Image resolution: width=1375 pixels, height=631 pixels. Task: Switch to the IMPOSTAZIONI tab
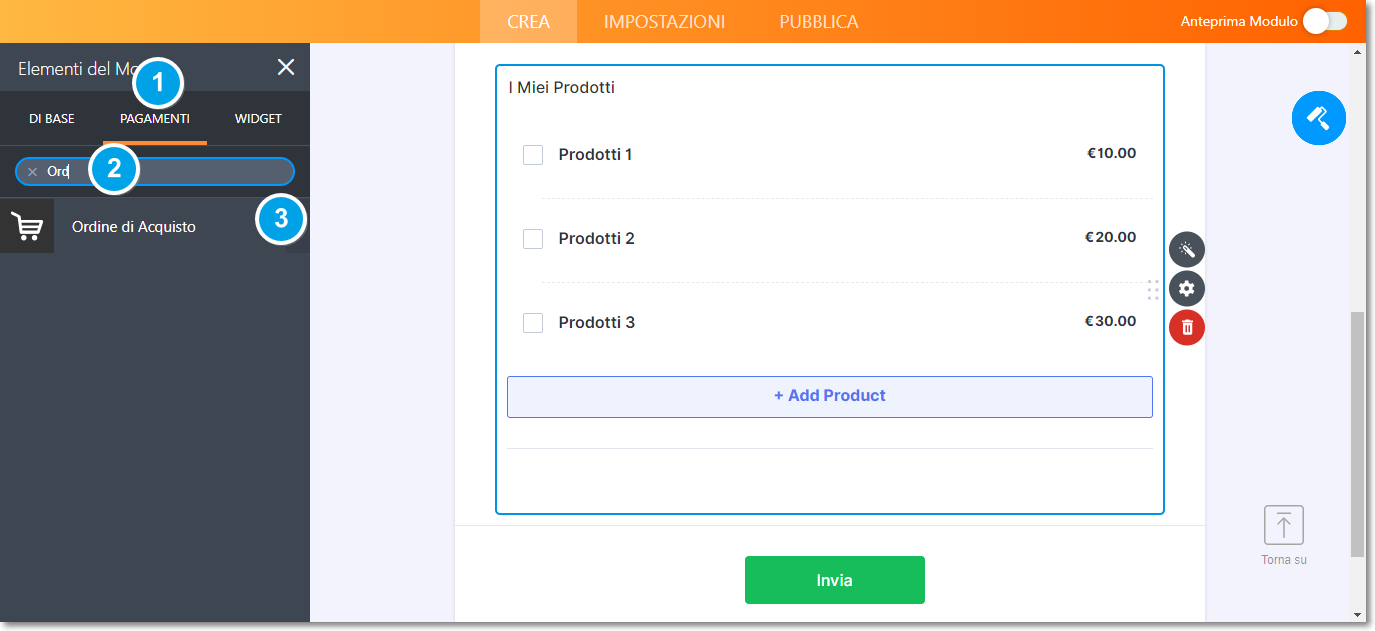[x=664, y=21]
